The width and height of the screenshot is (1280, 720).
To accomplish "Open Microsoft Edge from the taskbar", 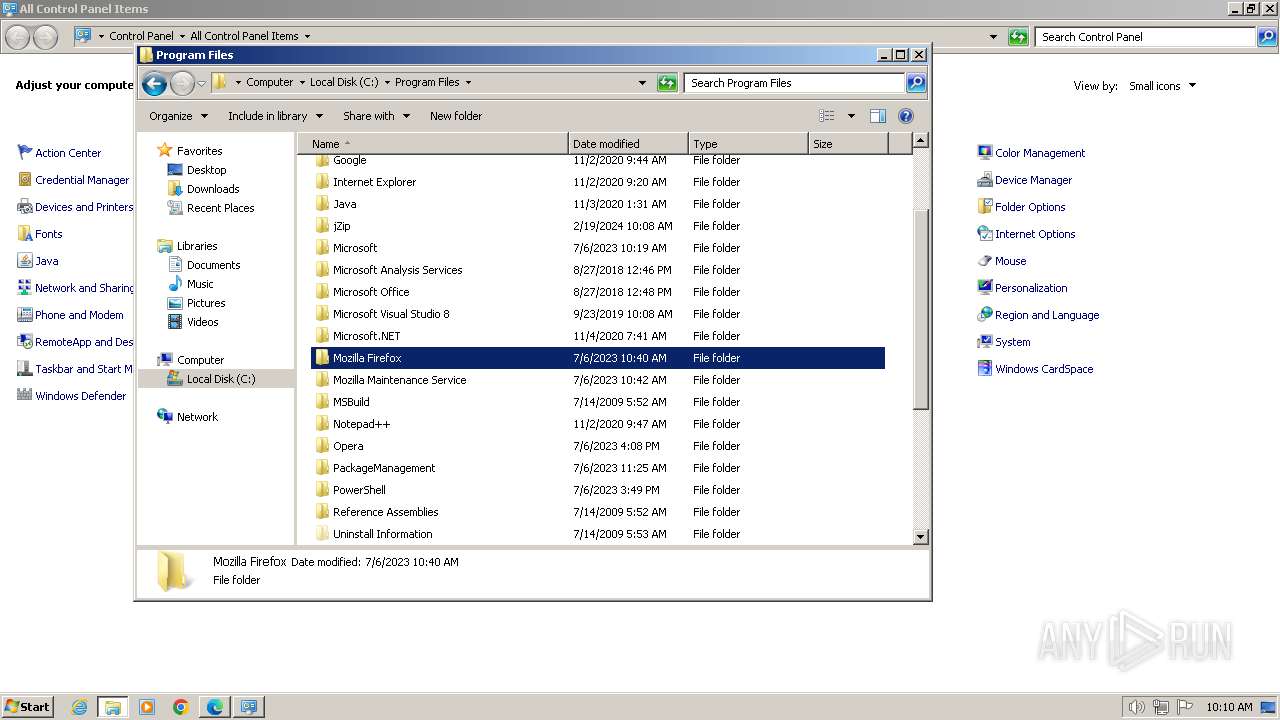I will 215,707.
